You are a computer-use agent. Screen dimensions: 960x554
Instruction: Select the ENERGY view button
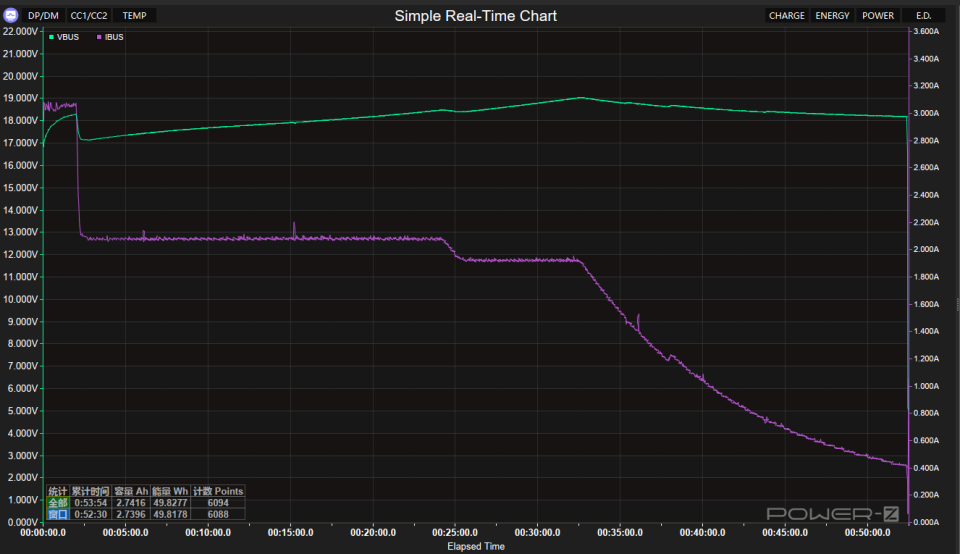(x=832, y=15)
